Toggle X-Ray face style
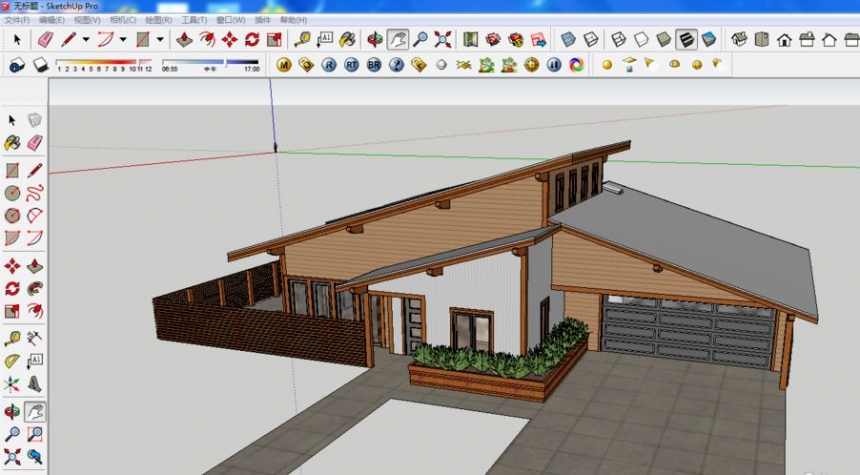Image resolution: width=860 pixels, height=475 pixels. coord(568,39)
